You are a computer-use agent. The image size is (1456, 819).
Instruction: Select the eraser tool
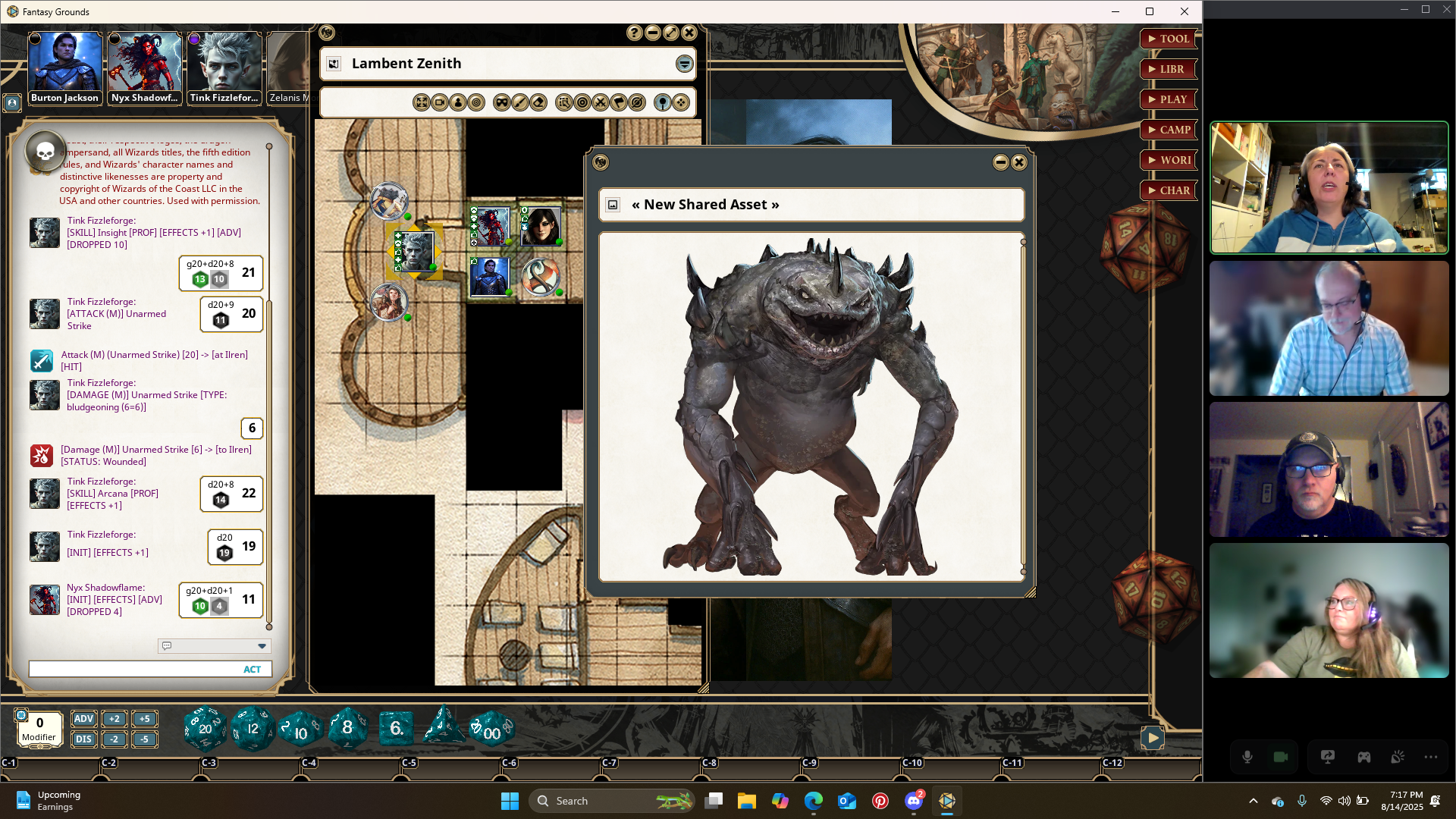[538, 102]
